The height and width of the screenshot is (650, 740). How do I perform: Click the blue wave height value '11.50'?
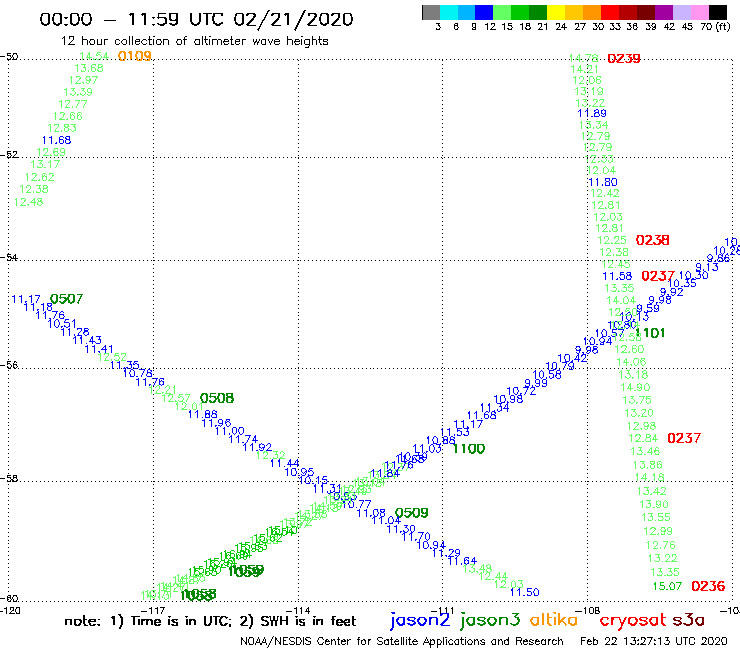point(525,592)
